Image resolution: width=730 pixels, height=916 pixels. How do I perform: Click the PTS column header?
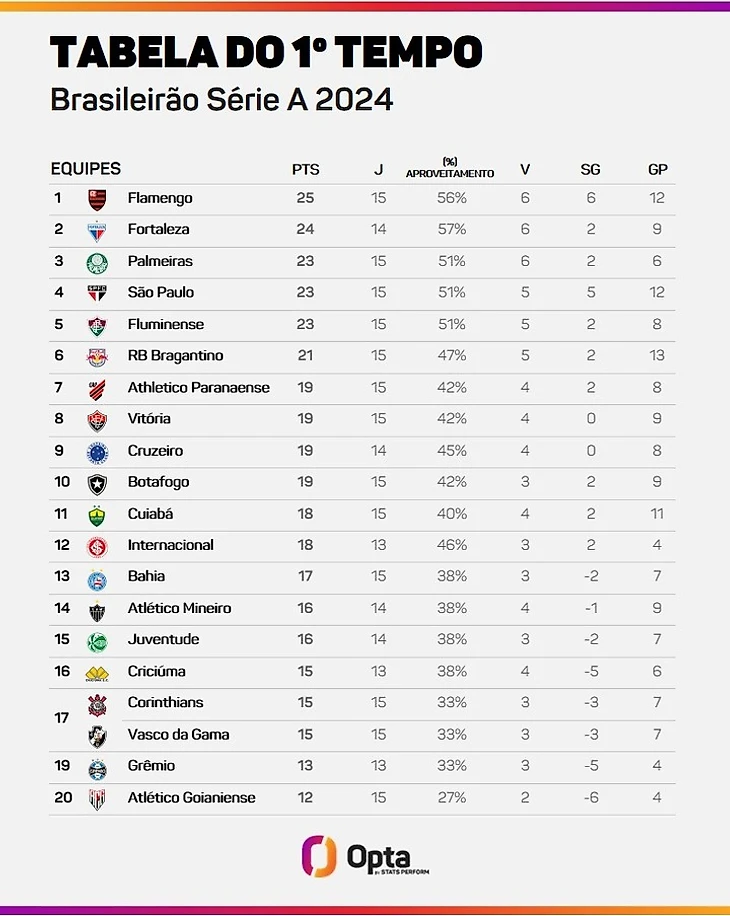click(x=305, y=170)
